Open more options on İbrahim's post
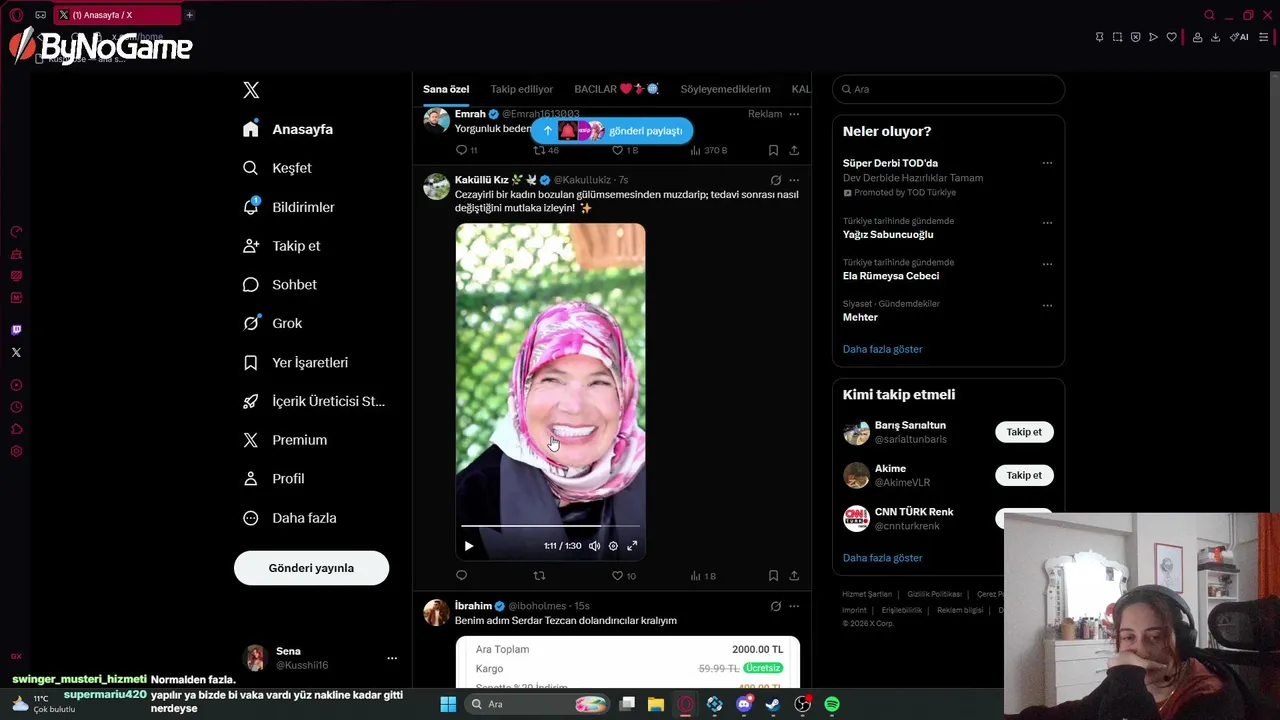 [x=794, y=606]
